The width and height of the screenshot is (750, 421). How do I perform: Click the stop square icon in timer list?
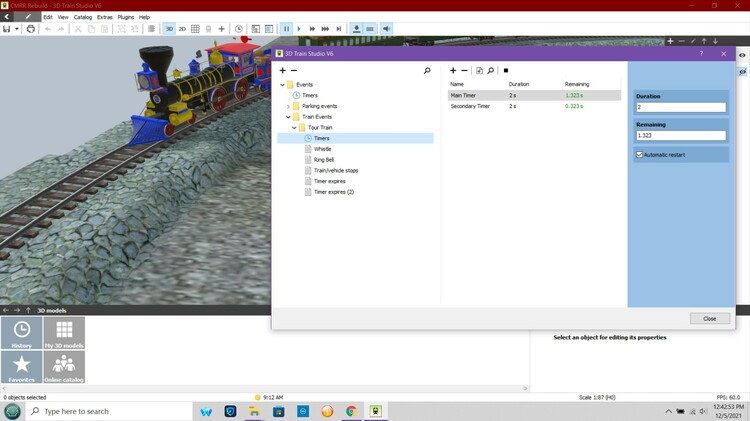pyautogui.click(x=506, y=71)
